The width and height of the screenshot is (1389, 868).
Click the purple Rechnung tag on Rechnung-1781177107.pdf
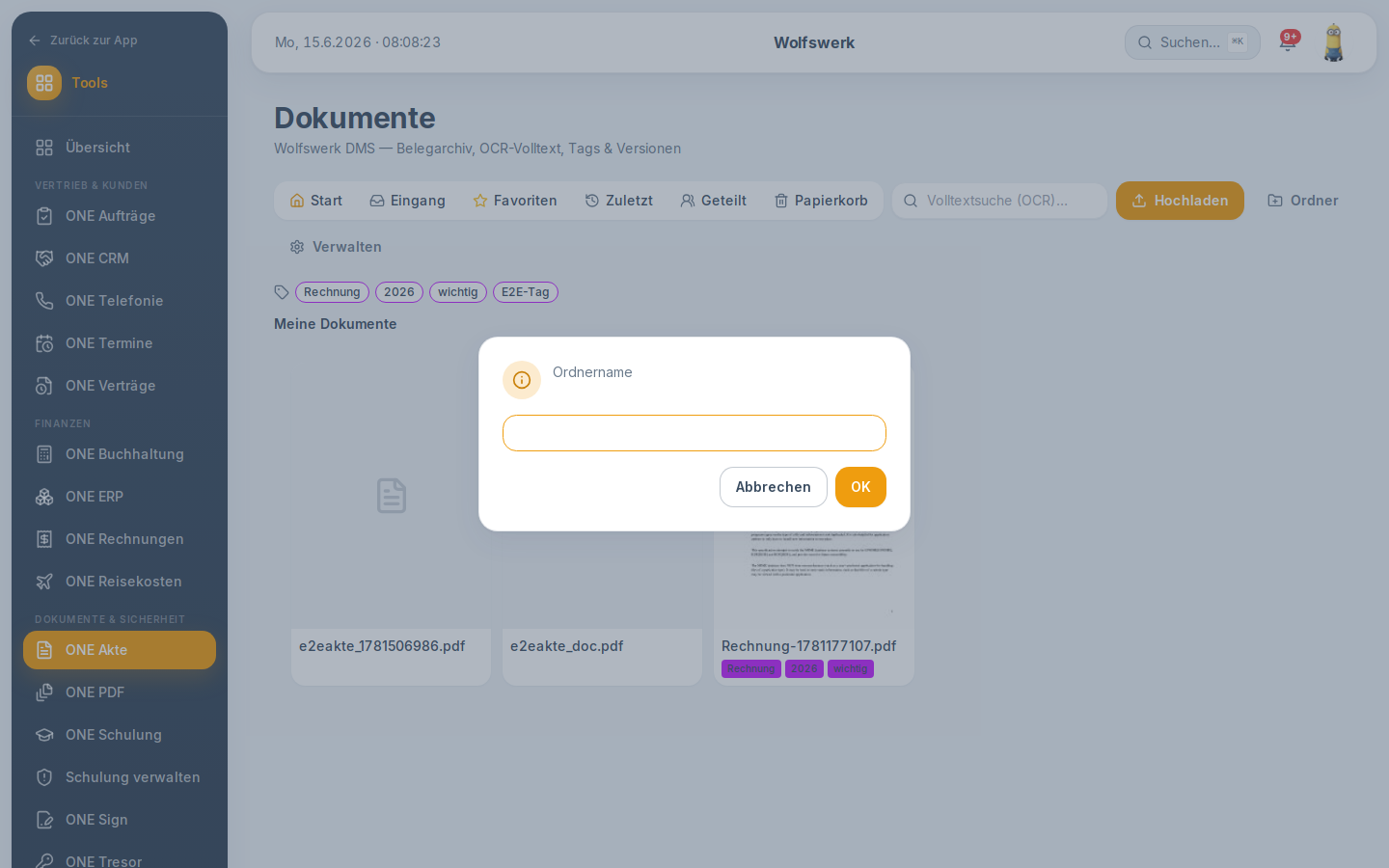pyautogui.click(x=751, y=669)
